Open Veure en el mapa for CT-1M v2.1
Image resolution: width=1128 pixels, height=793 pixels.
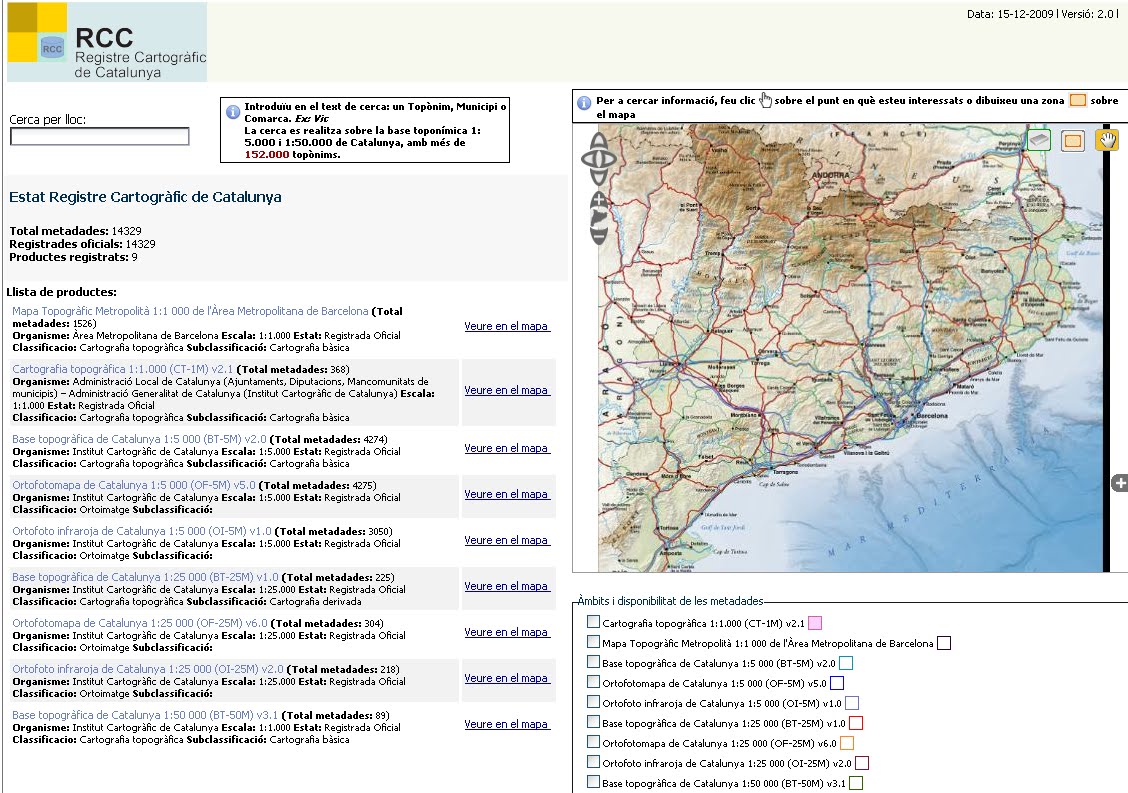(x=507, y=390)
